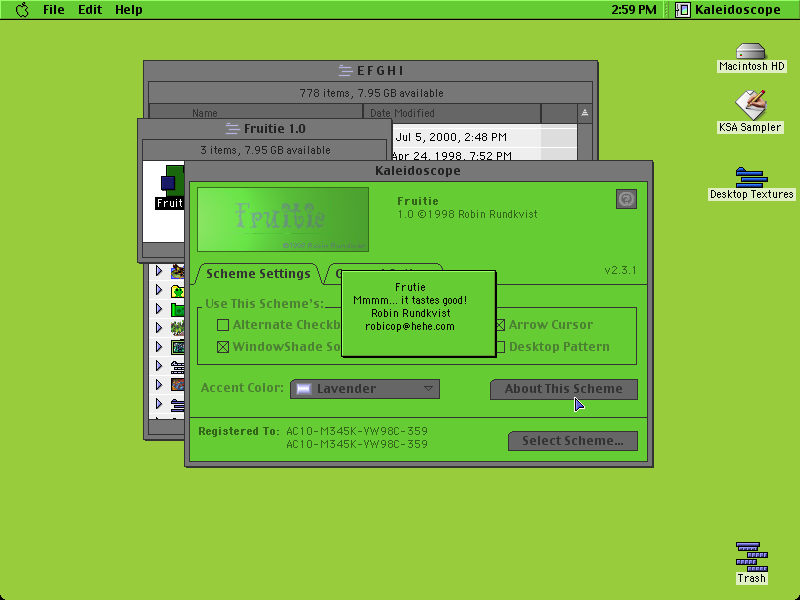The image size is (800, 600).
Task: Toggle the Desktop Pattern checkbox
Action: tap(500, 347)
